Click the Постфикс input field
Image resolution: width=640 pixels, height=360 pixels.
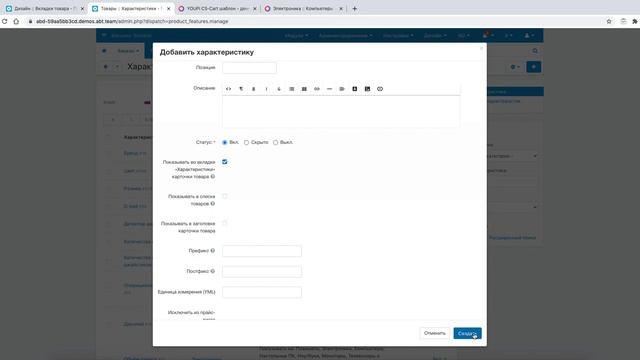pyautogui.click(x=262, y=271)
